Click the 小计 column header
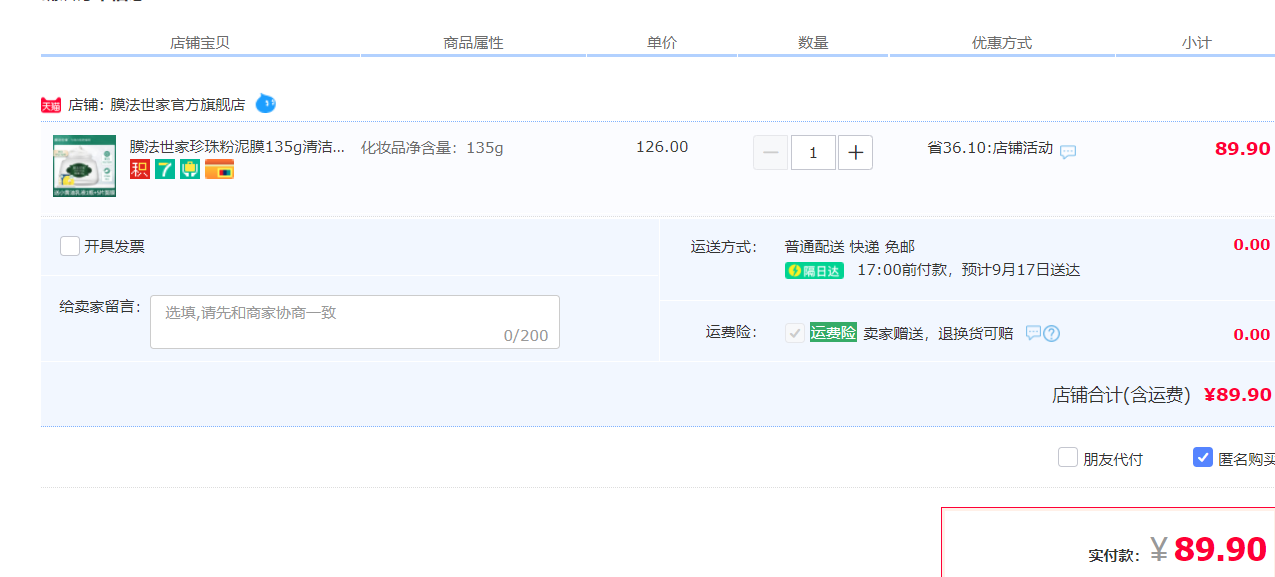1275x577 pixels. point(1196,43)
